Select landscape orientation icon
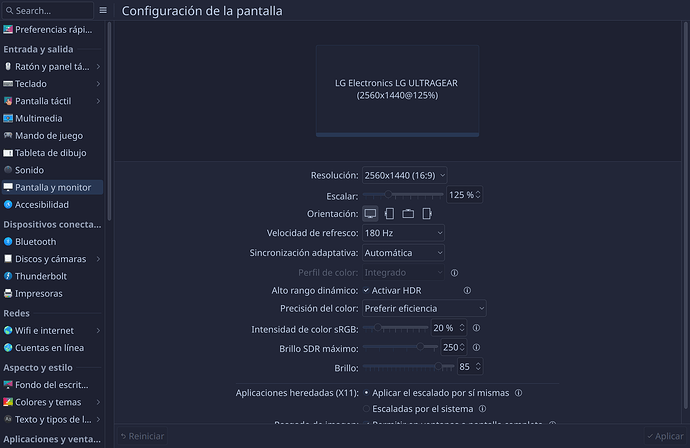Viewport: 690px width, 448px height. click(370, 214)
